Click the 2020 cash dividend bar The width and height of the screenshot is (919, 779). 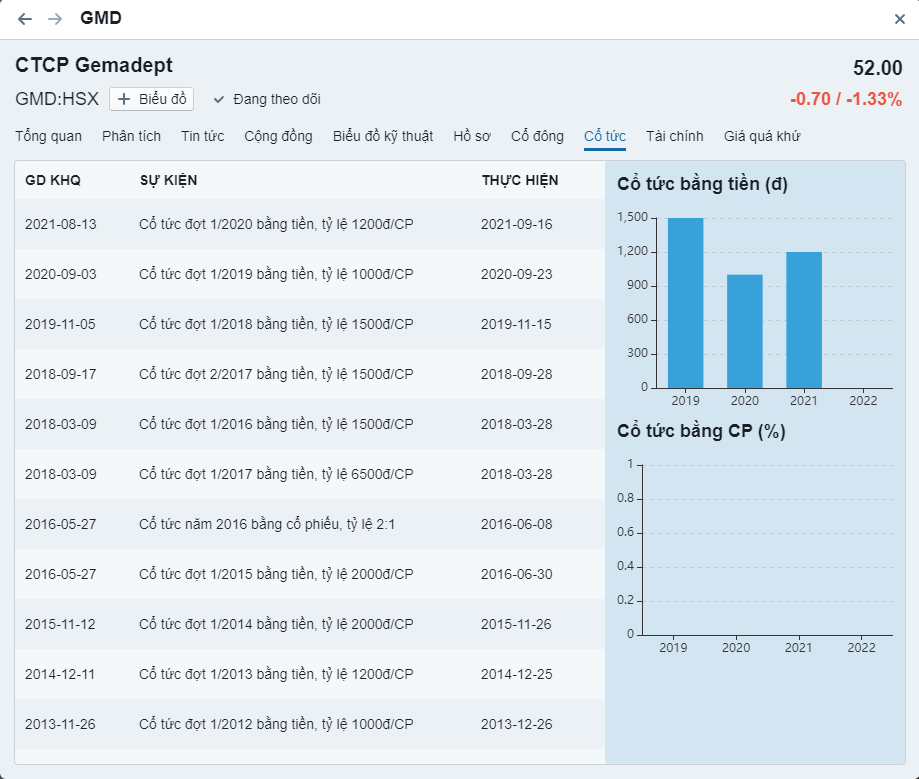click(745, 331)
